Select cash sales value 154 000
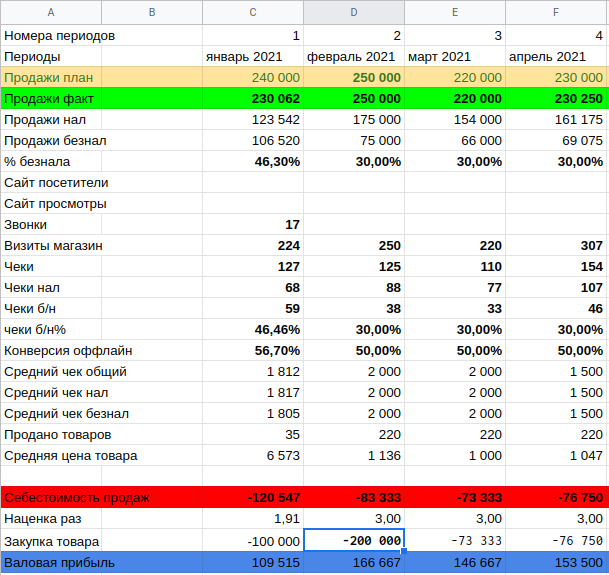Viewport: 609px width, 575px height. 455,119
